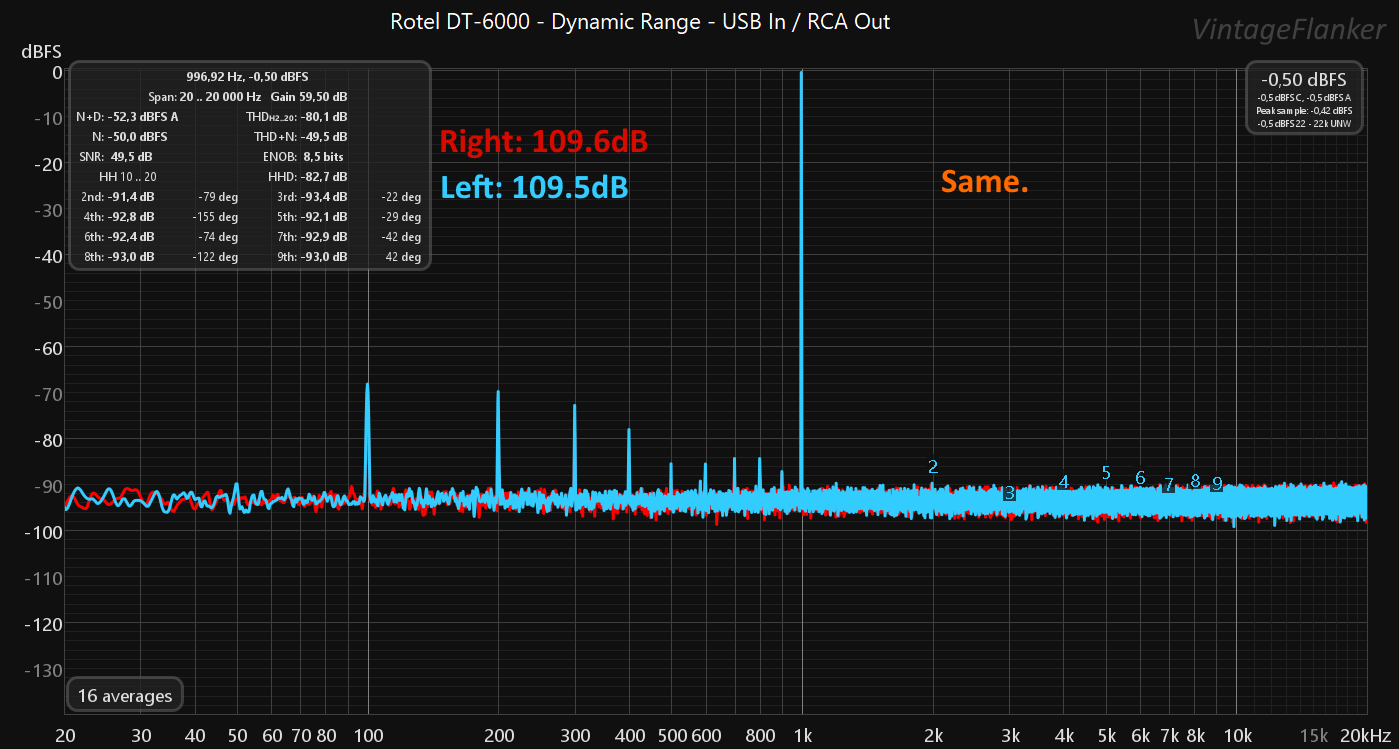Click the THD H2..20 '-80,1 dB' value
Screen dimensions: 1399x749
(x=324, y=117)
